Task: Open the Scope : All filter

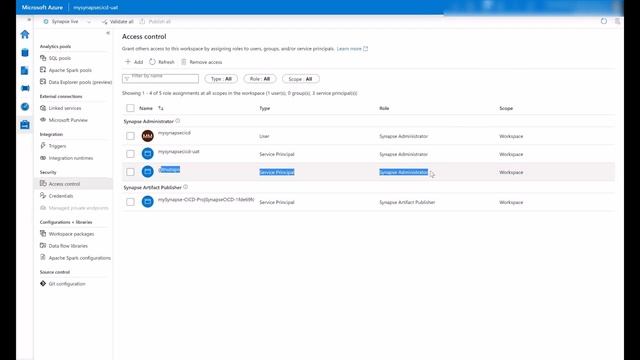Action: 301,79
